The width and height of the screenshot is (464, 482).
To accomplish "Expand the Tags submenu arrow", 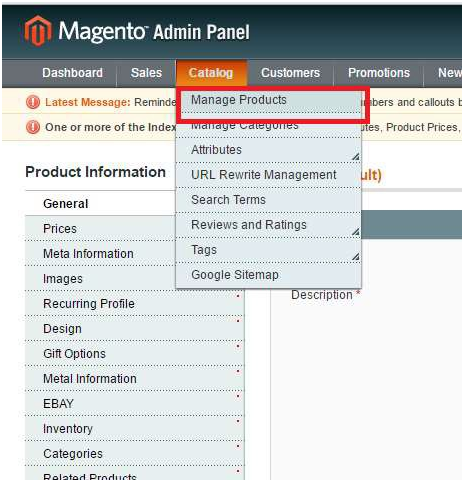I will (x=356, y=256).
